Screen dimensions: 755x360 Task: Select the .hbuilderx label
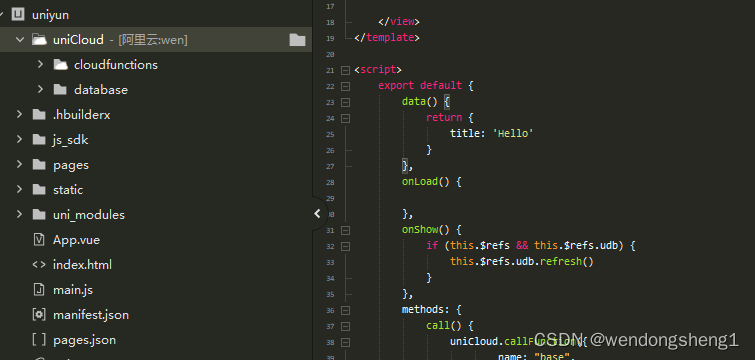(82, 115)
